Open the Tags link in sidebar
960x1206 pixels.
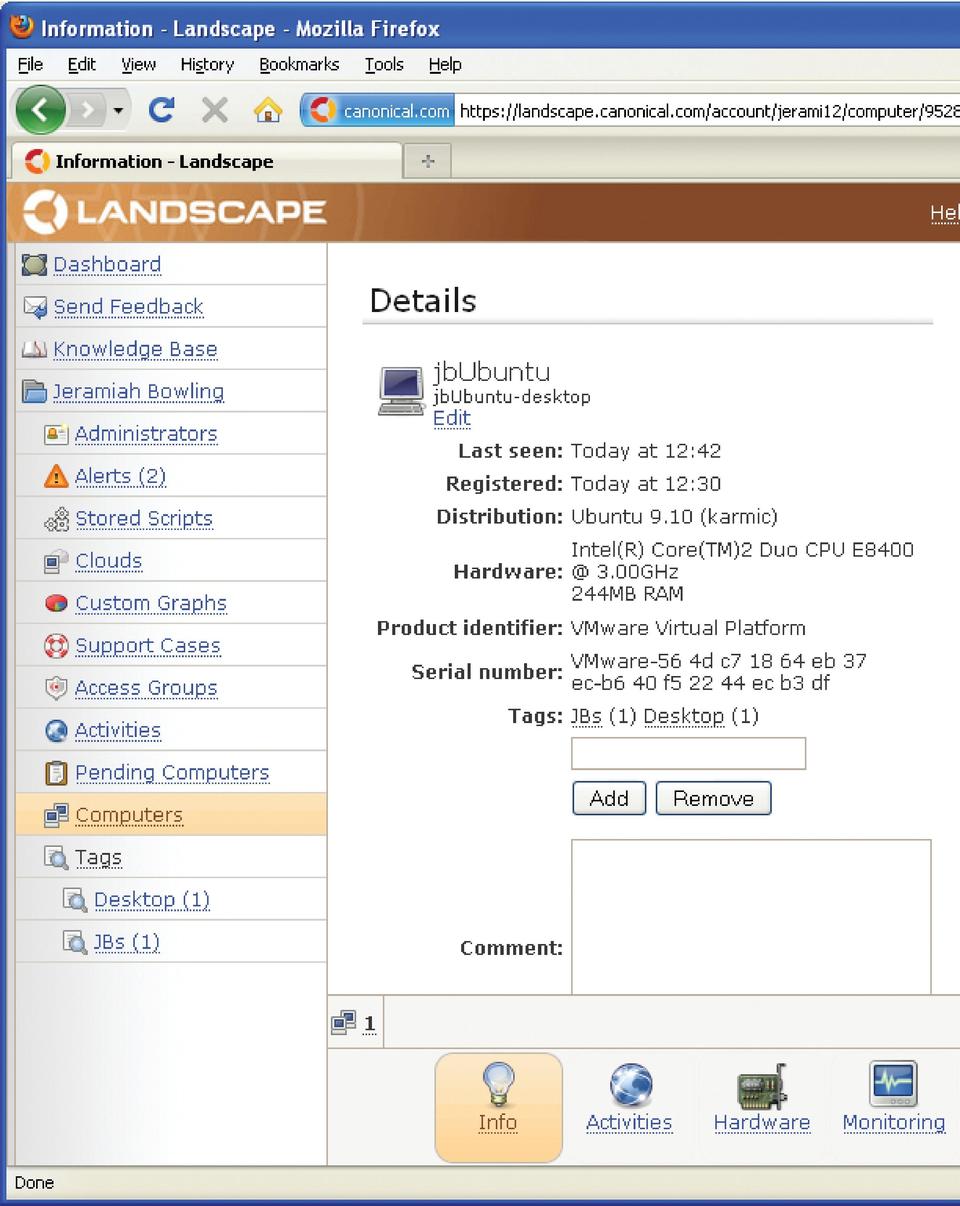(x=98, y=857)
